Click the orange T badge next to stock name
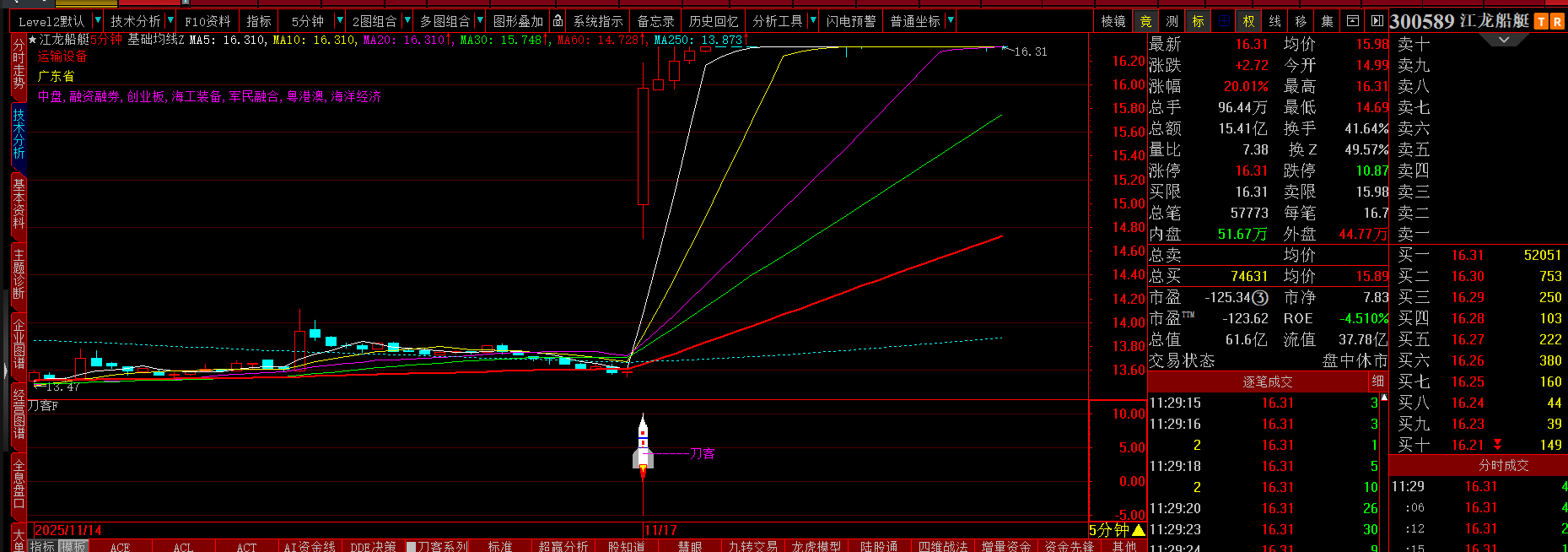The height and width of the screenshot is (552, 1568). [1541, 22]
